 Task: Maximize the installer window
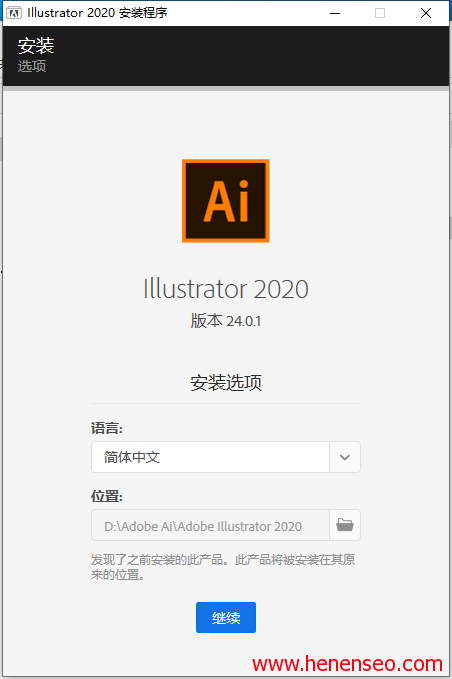(x=380, y=13)
